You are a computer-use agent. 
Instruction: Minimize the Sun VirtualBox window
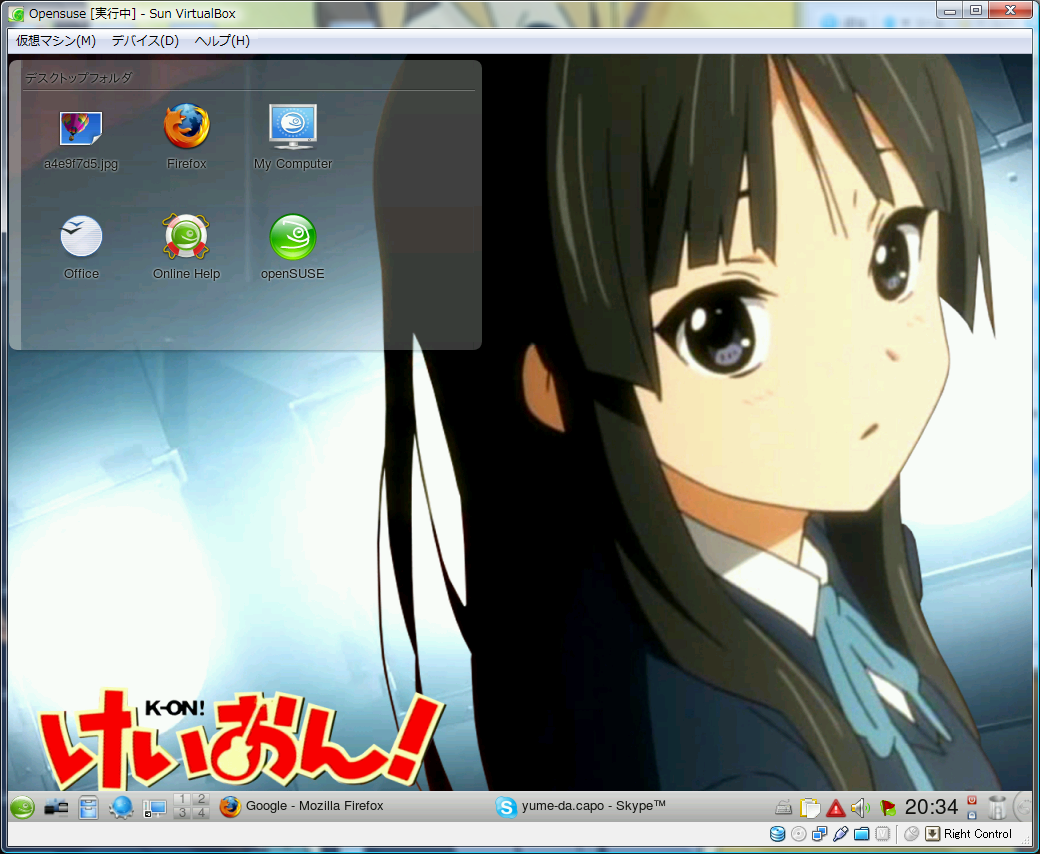click(951, 11)
